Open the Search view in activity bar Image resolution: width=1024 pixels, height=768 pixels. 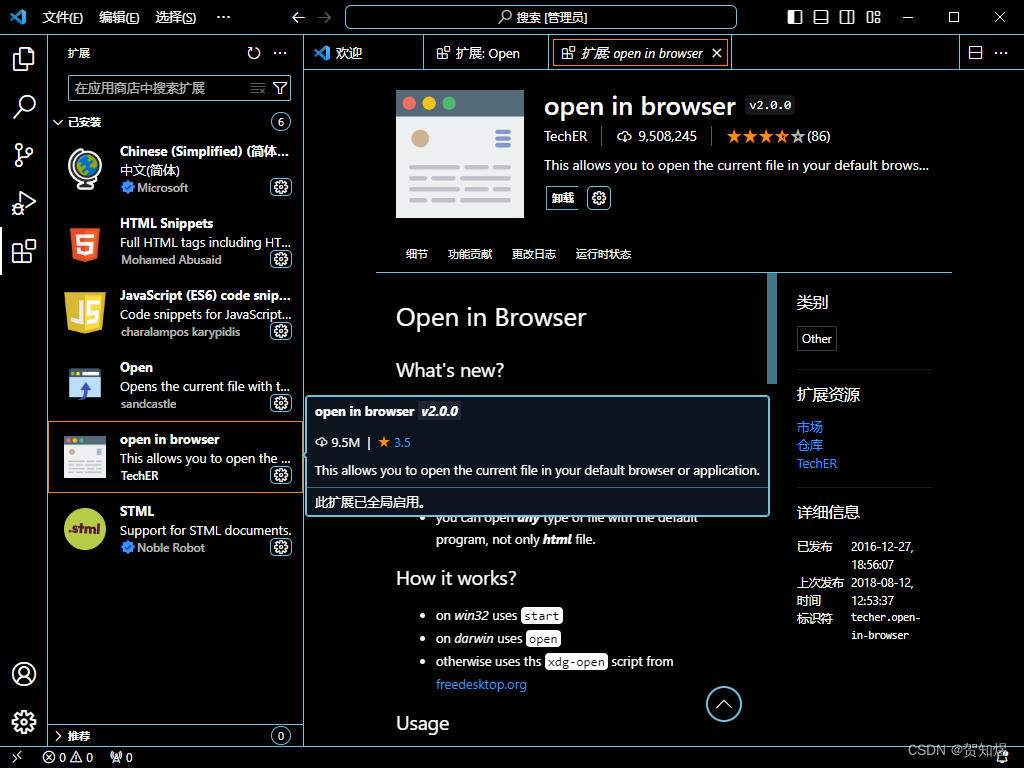pos(24,106)
